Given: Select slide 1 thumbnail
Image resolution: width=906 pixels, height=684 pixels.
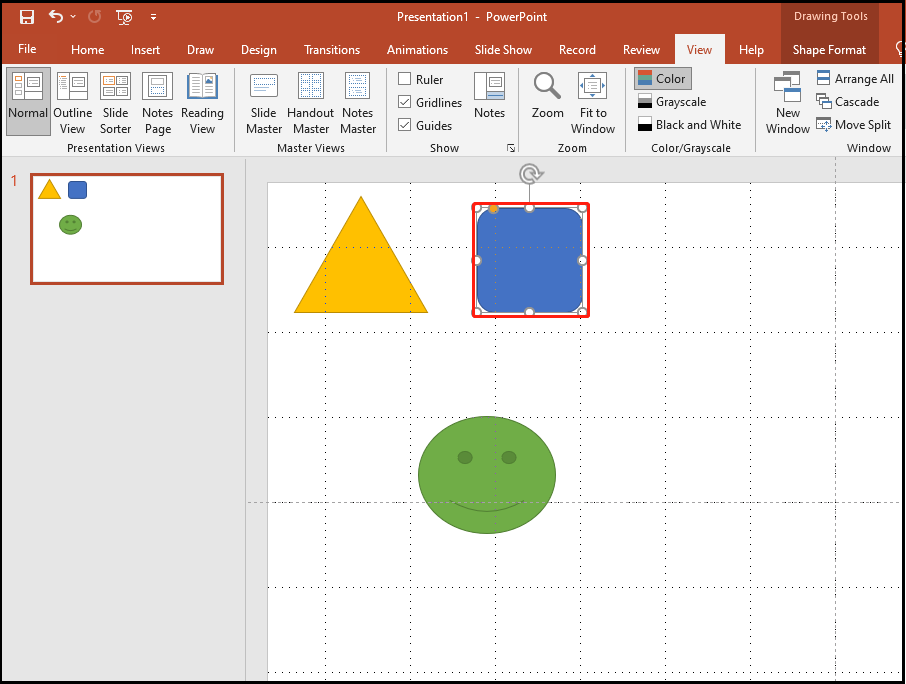Looking at the screenshot, I should coord(127,229).
